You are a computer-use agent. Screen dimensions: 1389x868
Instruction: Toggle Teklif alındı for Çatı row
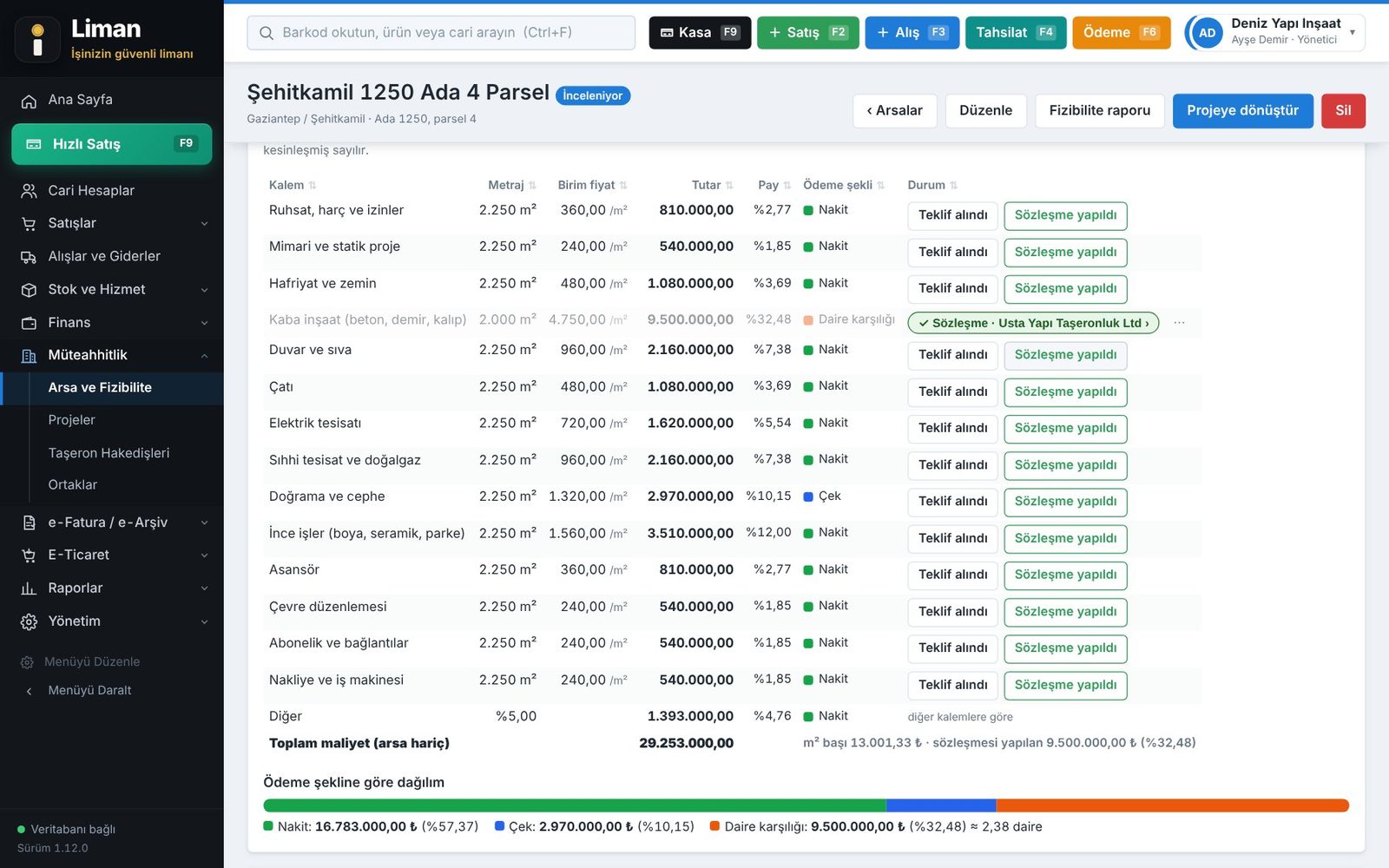(952, 391)
